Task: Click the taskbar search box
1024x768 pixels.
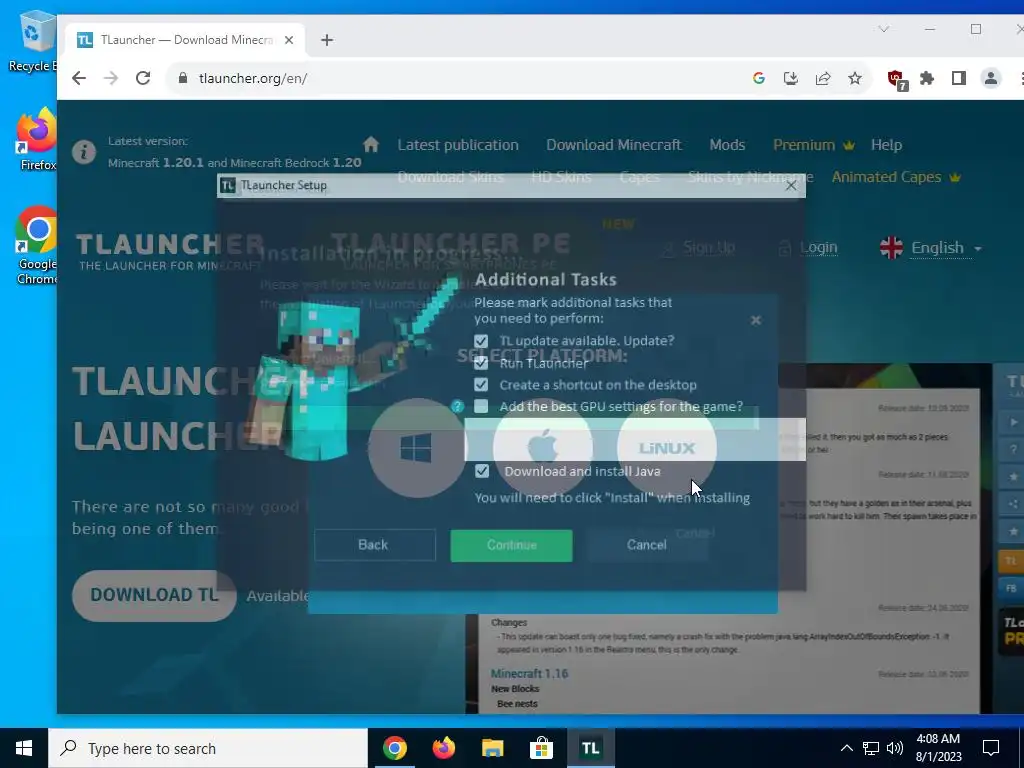Action: pos(208,748)
